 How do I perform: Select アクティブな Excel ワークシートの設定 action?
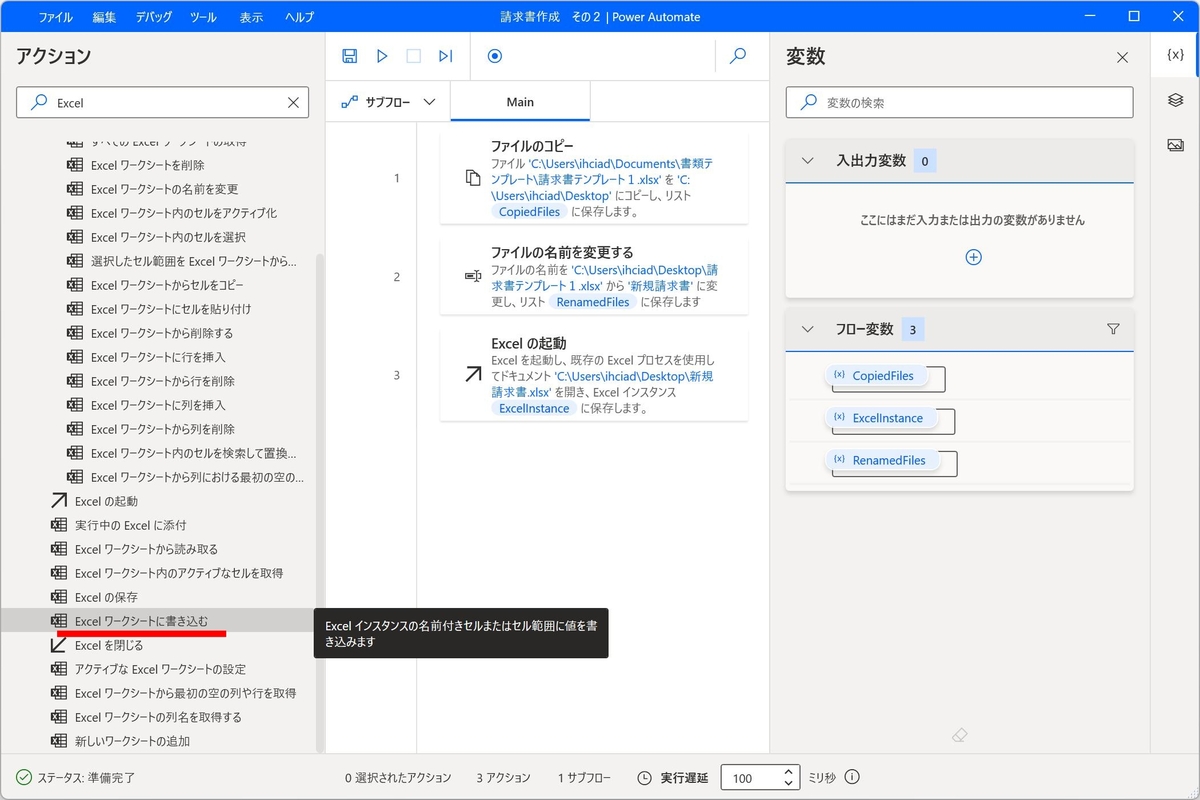tap(158, 669)
